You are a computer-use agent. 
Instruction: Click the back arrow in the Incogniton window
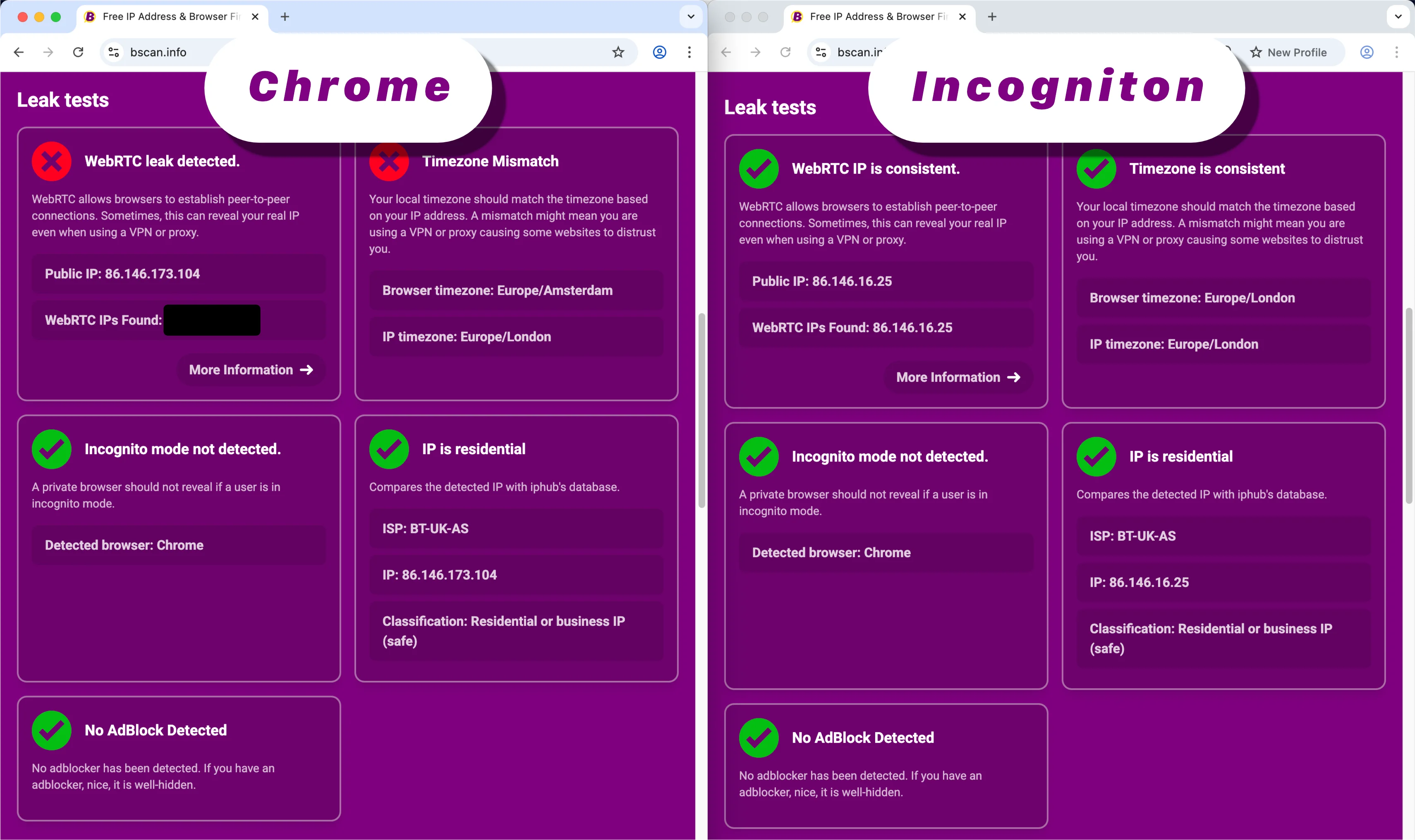[726, 52]
